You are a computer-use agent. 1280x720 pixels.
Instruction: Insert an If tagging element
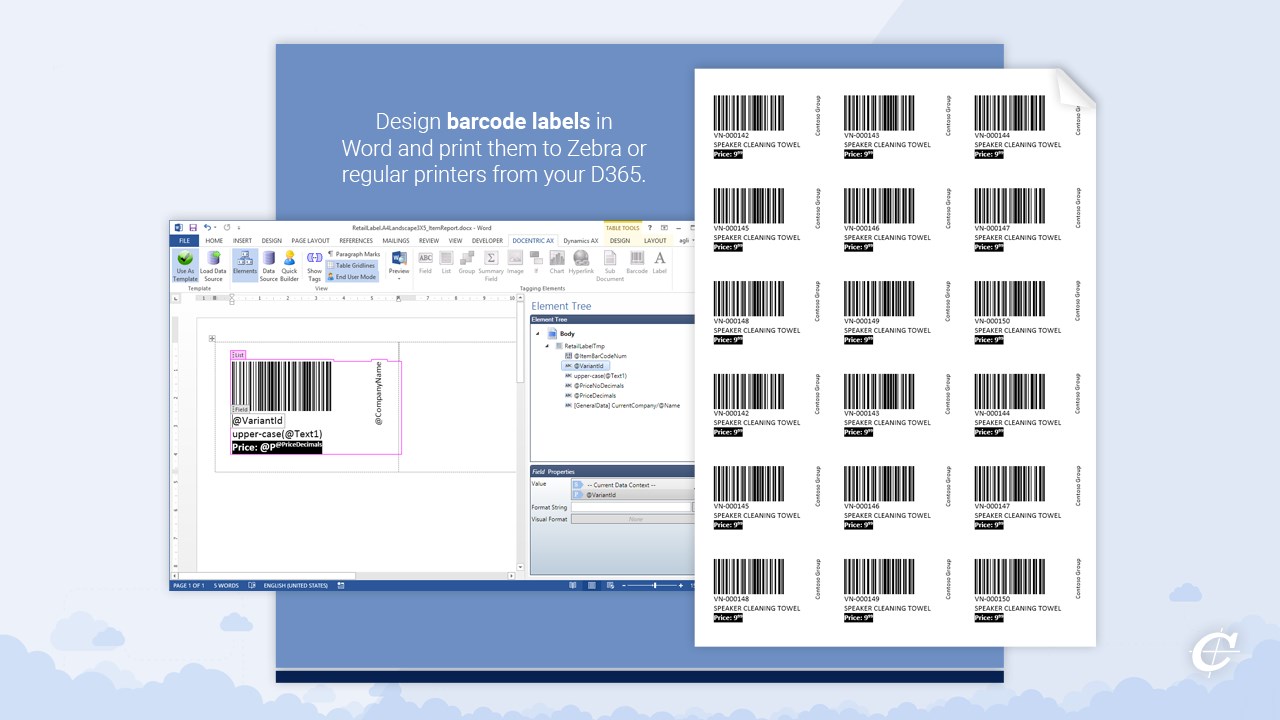pos(536,262)
